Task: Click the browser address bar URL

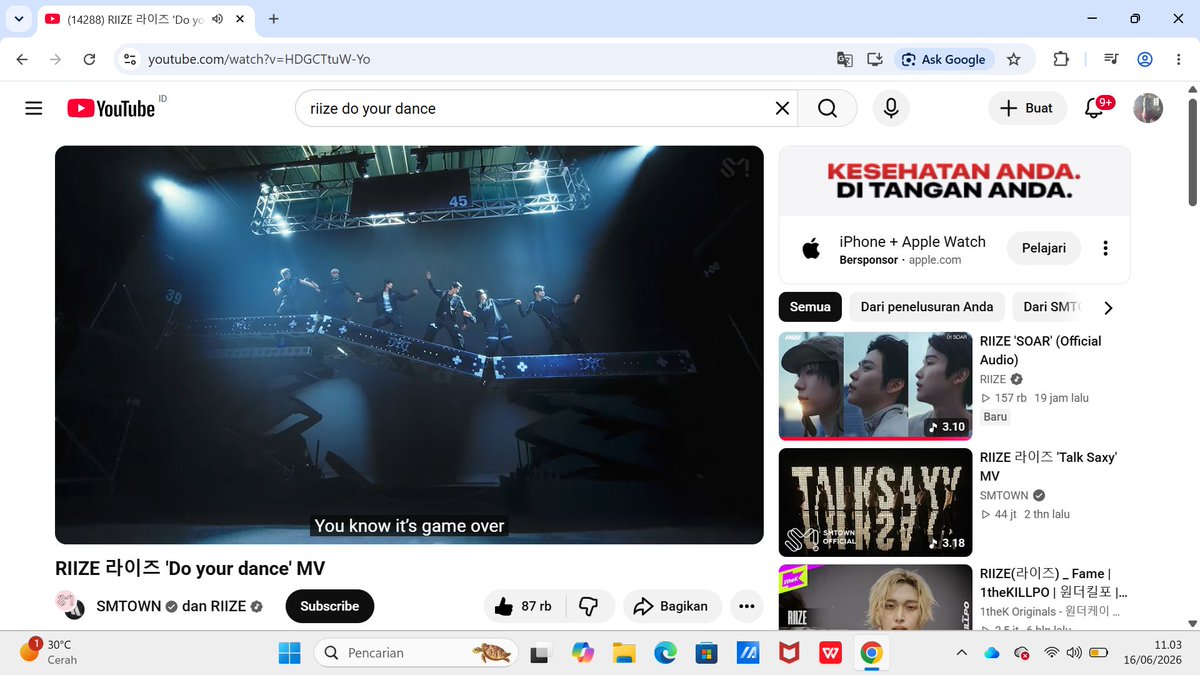Action: [259, 59]
